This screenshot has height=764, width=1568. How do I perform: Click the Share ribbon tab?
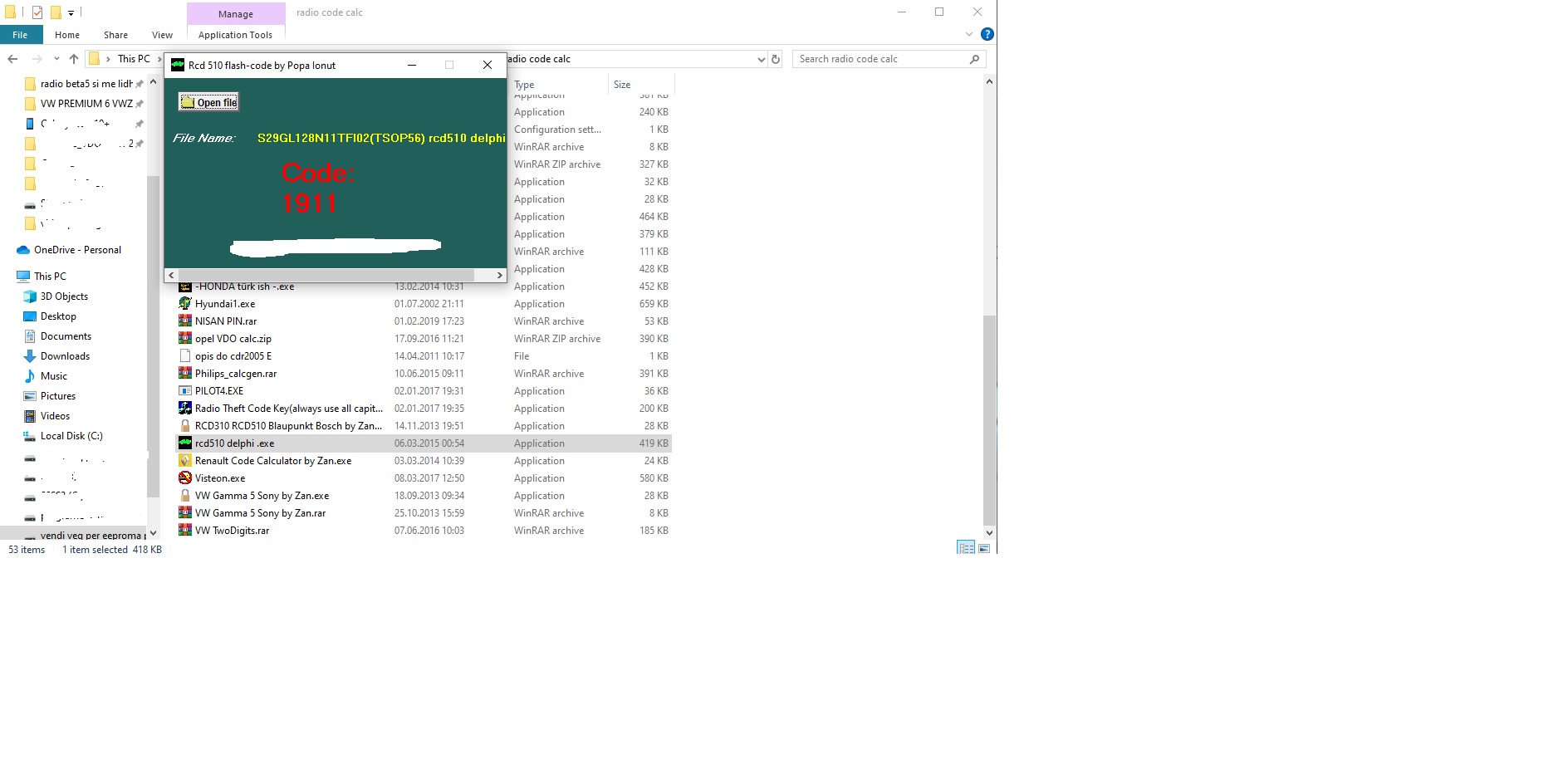(x=115, y=35)
